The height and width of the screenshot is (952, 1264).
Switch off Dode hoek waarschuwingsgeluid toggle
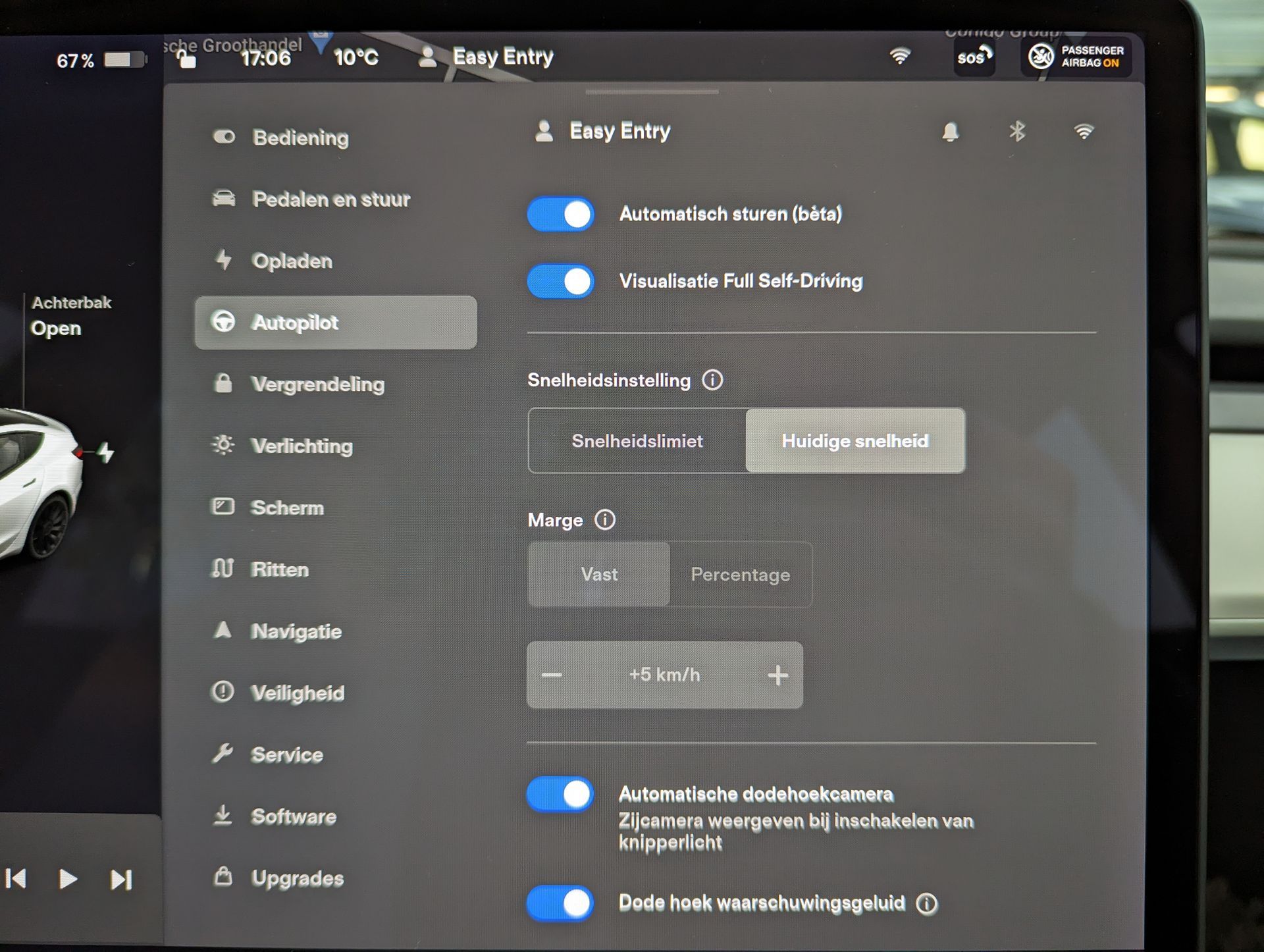pos(561,903)
